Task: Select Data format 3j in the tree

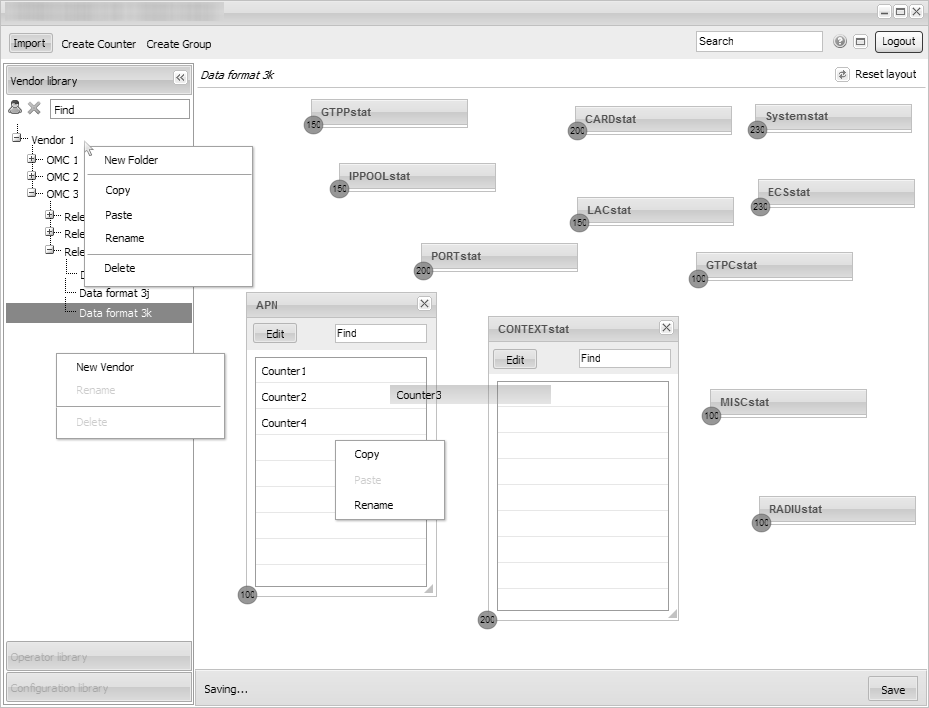Action: (114, 293)
